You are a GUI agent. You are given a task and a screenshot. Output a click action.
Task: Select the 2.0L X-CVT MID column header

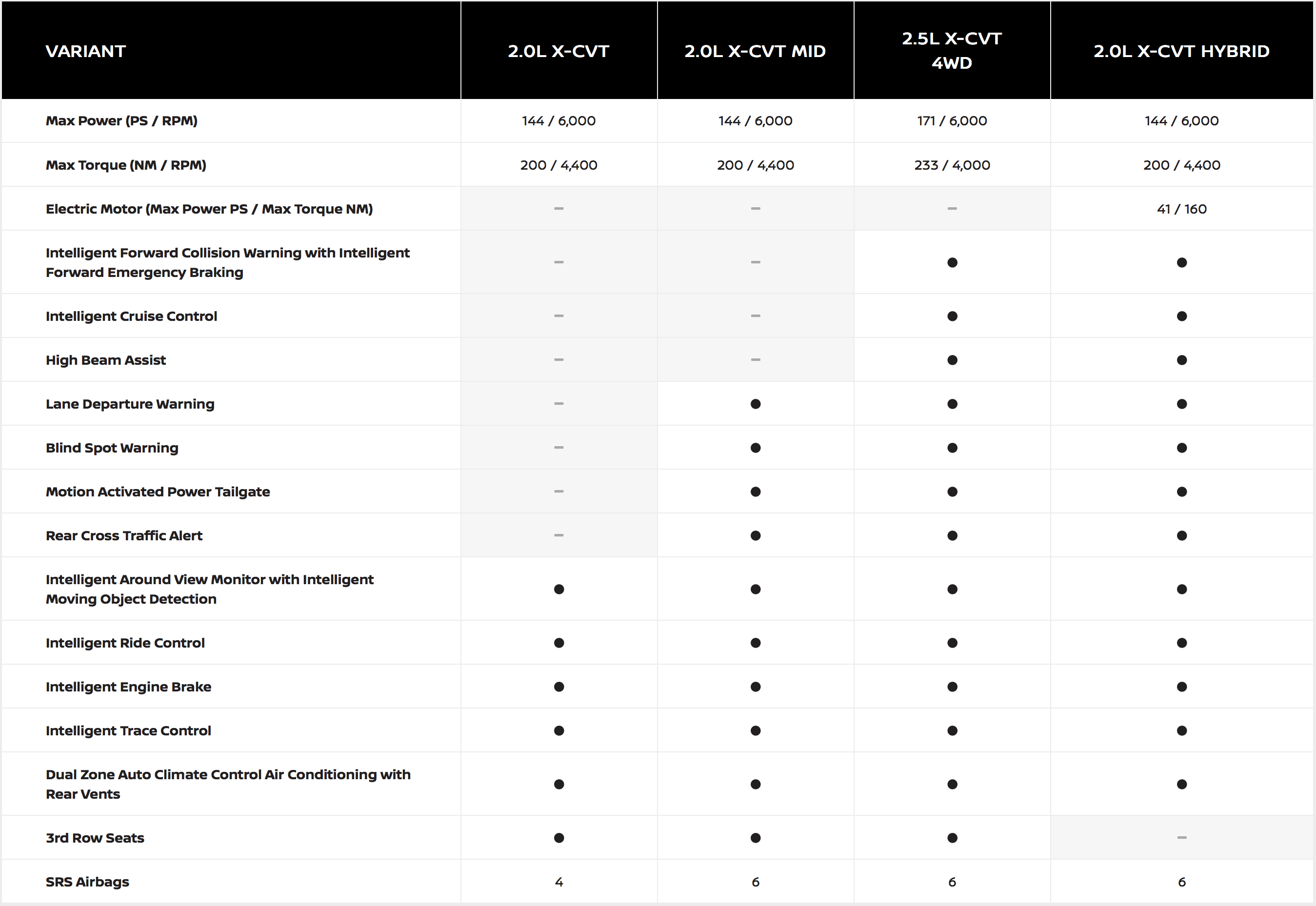tap(755, 51)
